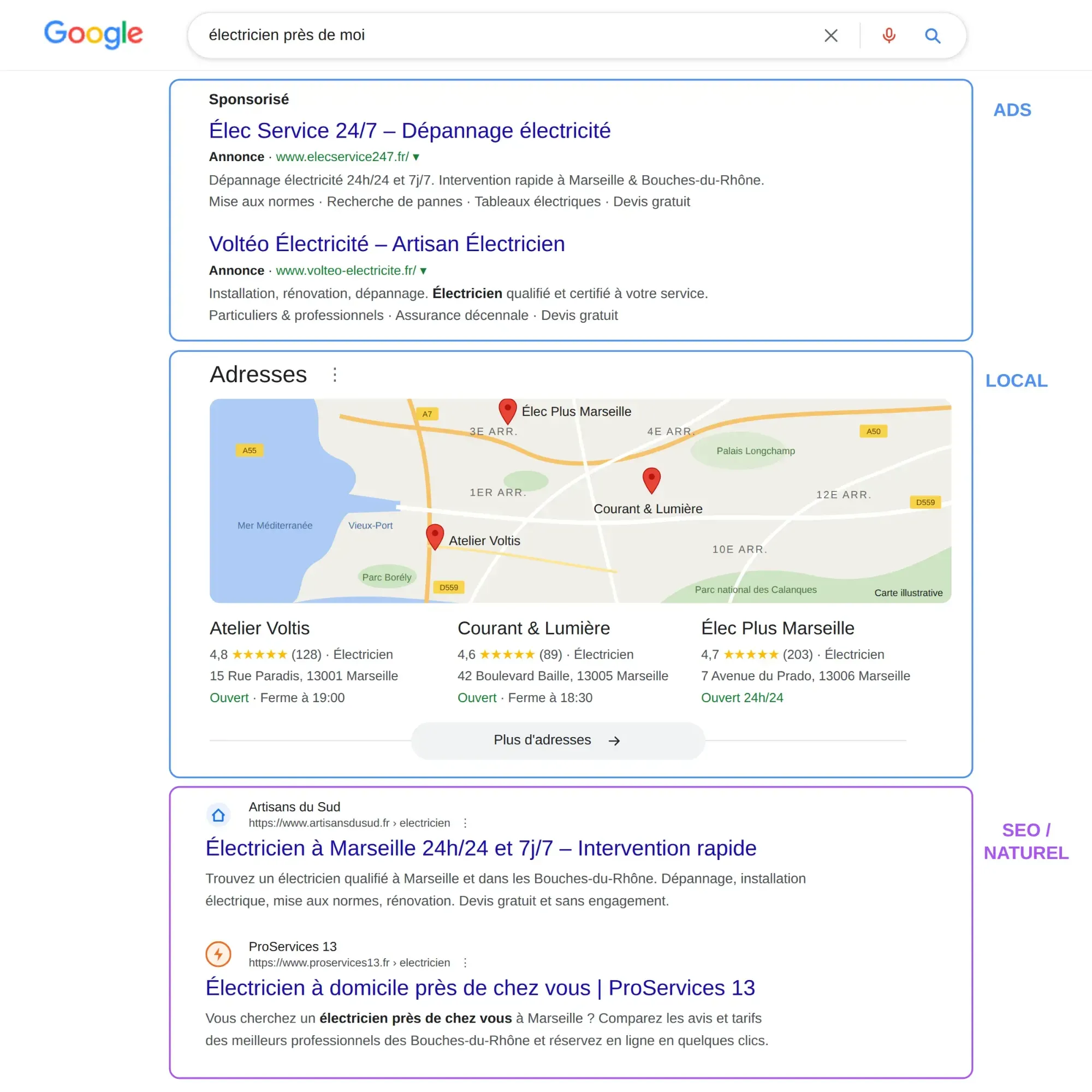
Task: Click Parc Borély on the map
Action: pyautogui.click(x=387, y=578)
